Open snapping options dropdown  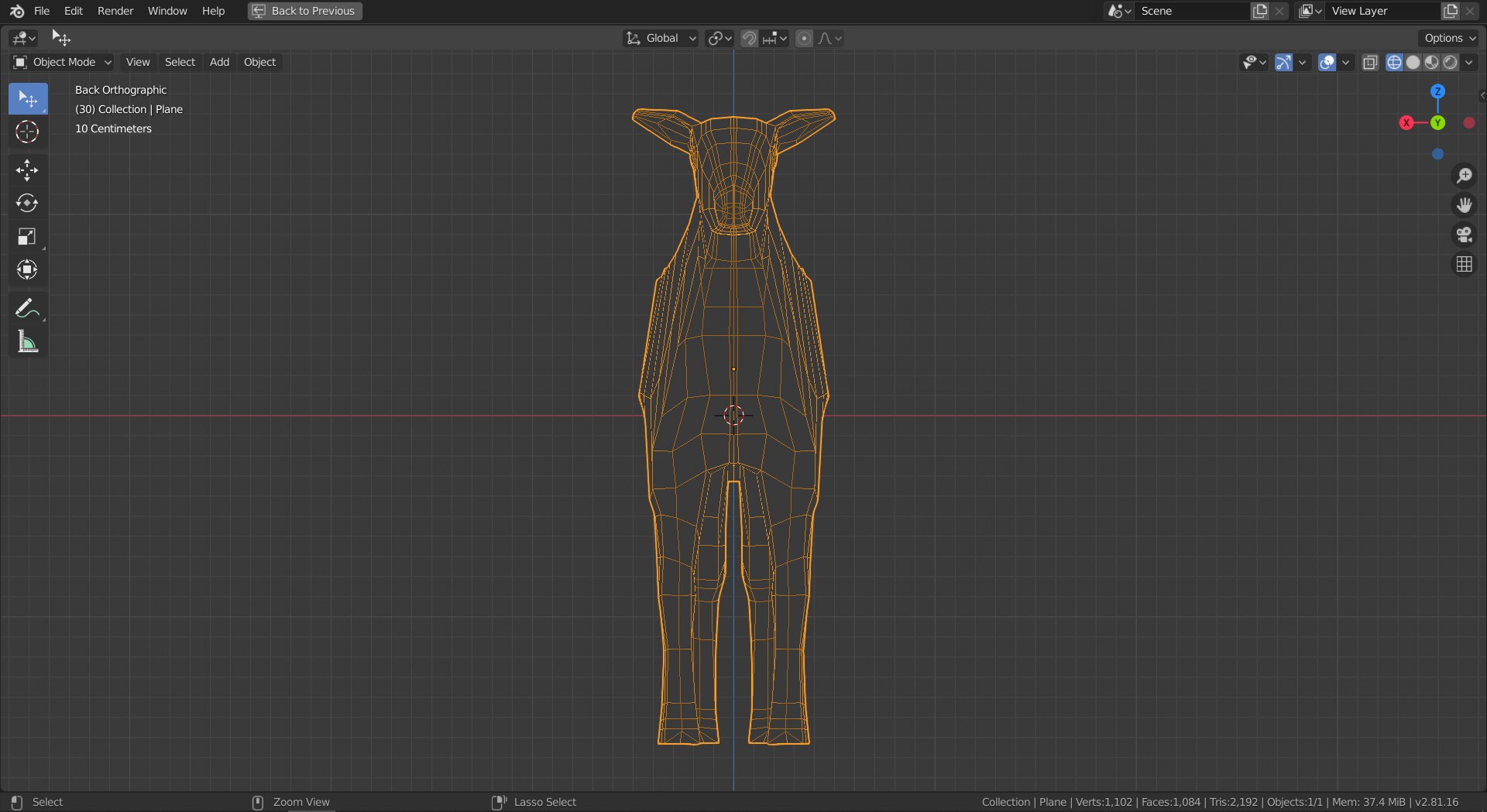point(774,38)
